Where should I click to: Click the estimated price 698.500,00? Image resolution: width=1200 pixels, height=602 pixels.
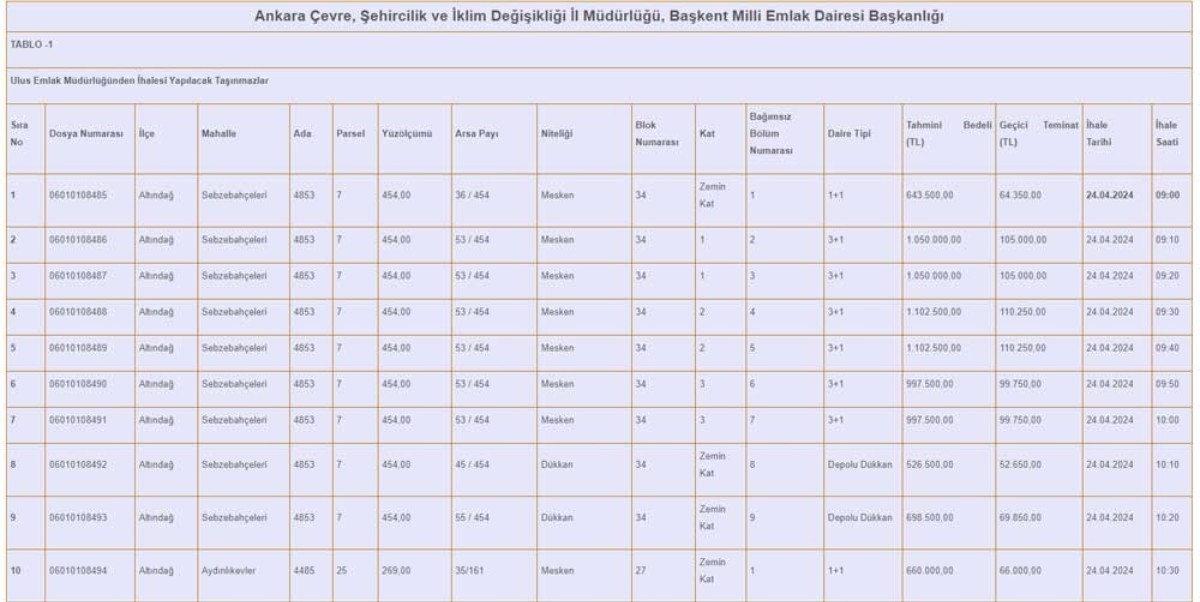pos(931,517)
